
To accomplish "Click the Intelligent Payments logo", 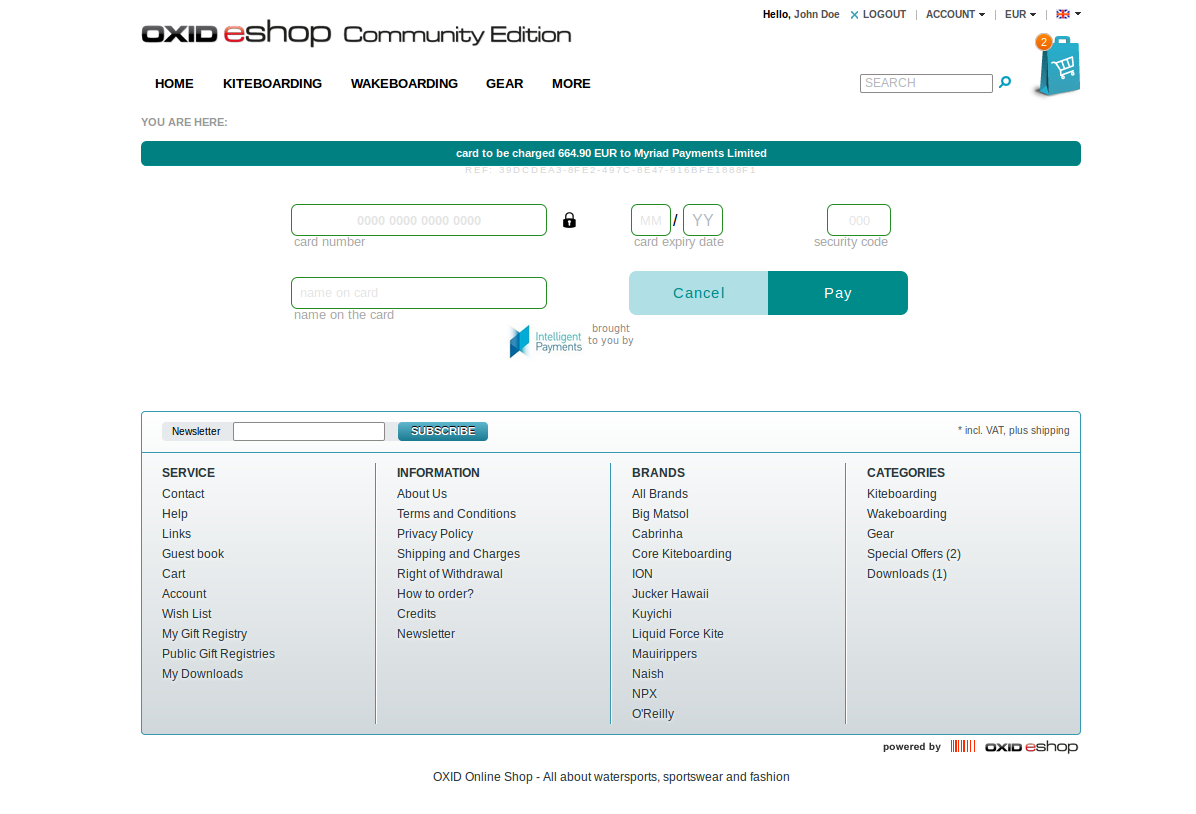I will pos(546,341).
